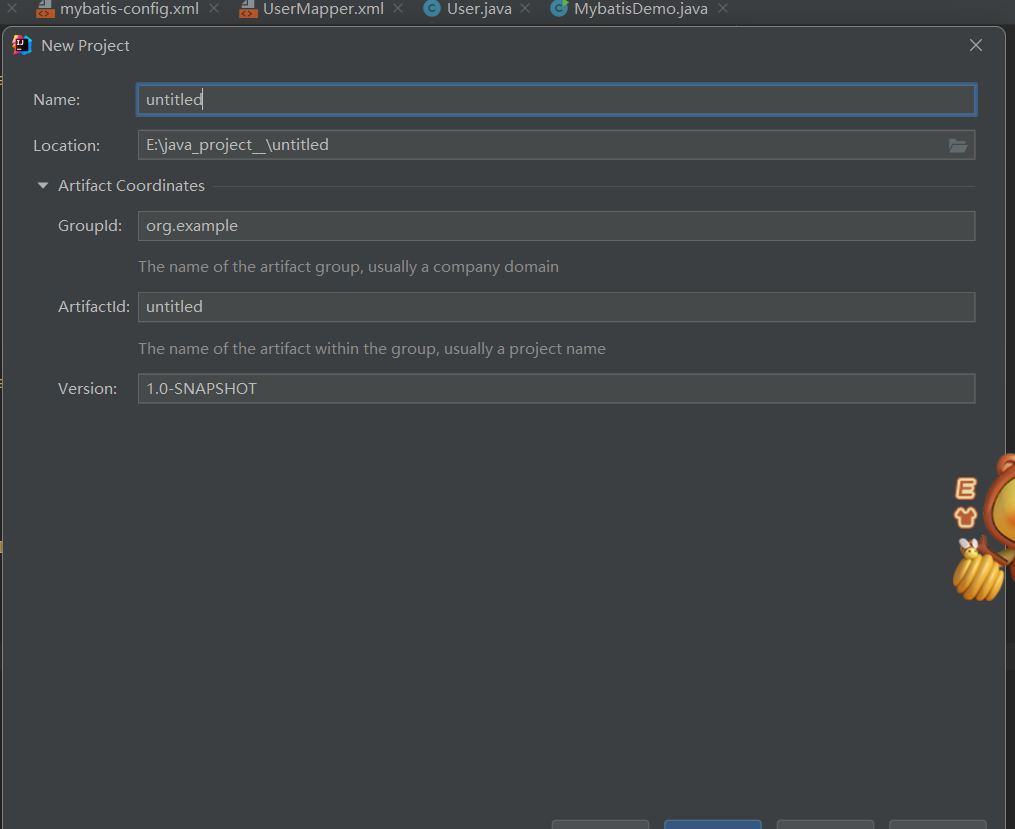Click the shirt icon on the mascot widget
The width and height of the screenshot is (1015, 829).
(x=966, y=518)
